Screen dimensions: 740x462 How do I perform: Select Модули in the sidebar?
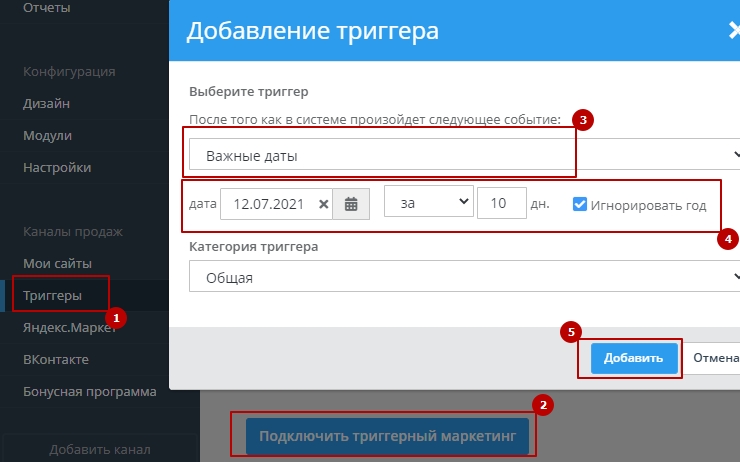(47, 135)
